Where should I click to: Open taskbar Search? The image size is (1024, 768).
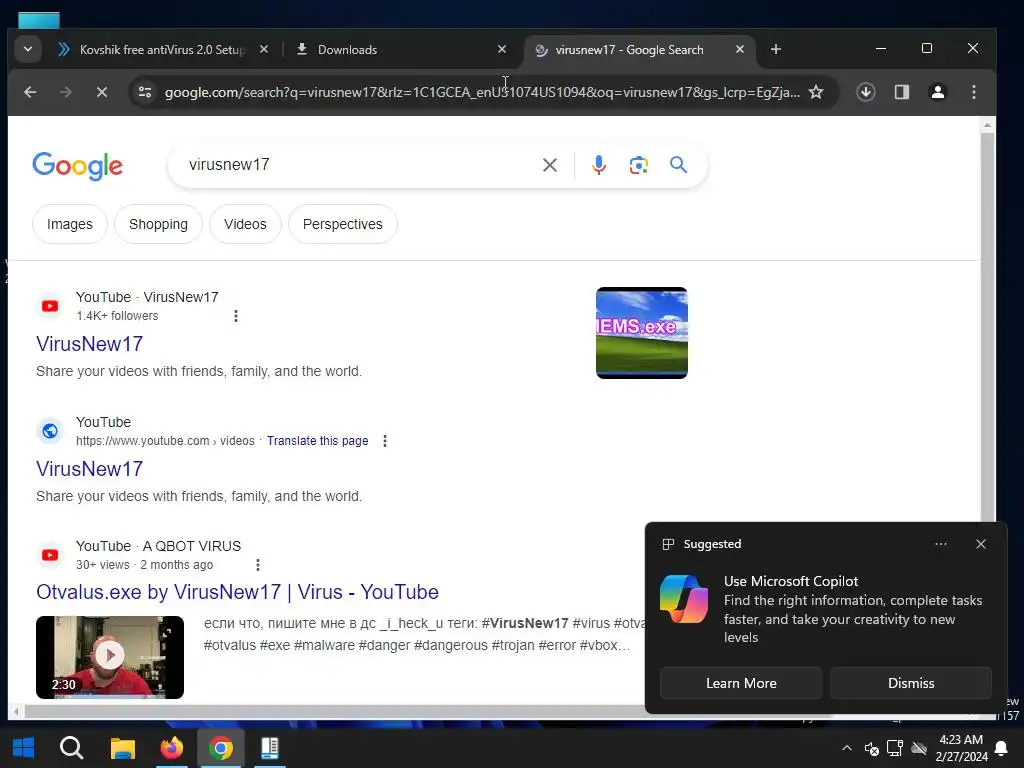coord(71,748)
